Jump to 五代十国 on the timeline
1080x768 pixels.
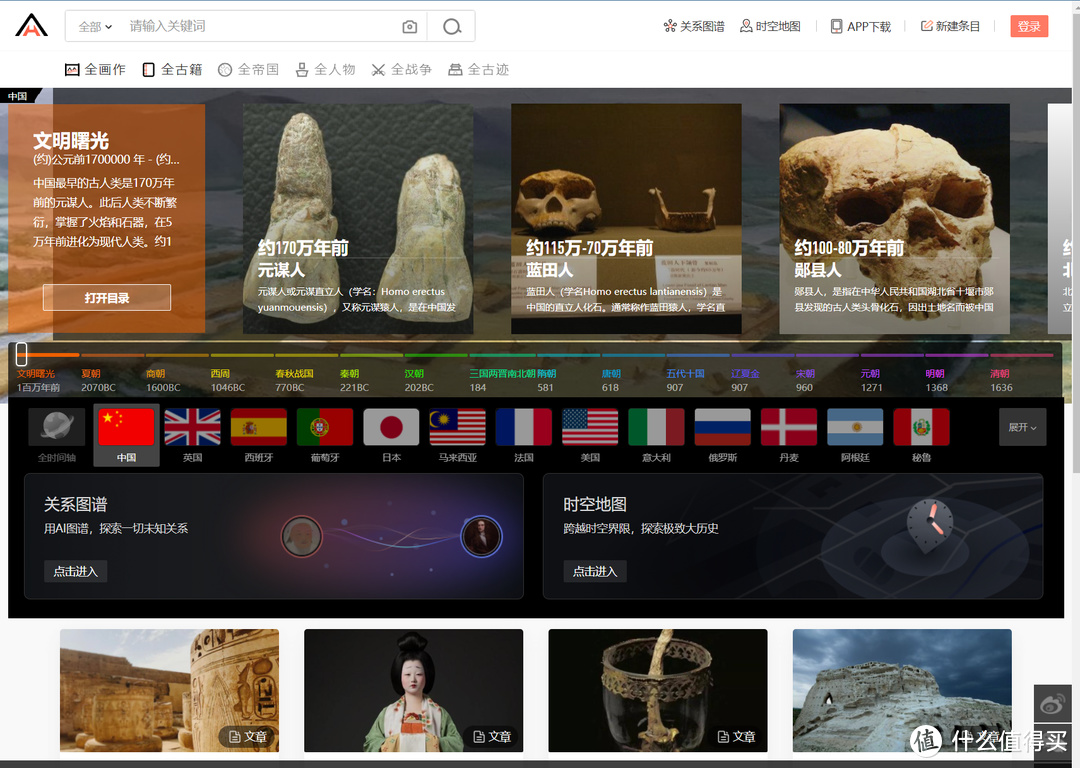tap(685, 380)
